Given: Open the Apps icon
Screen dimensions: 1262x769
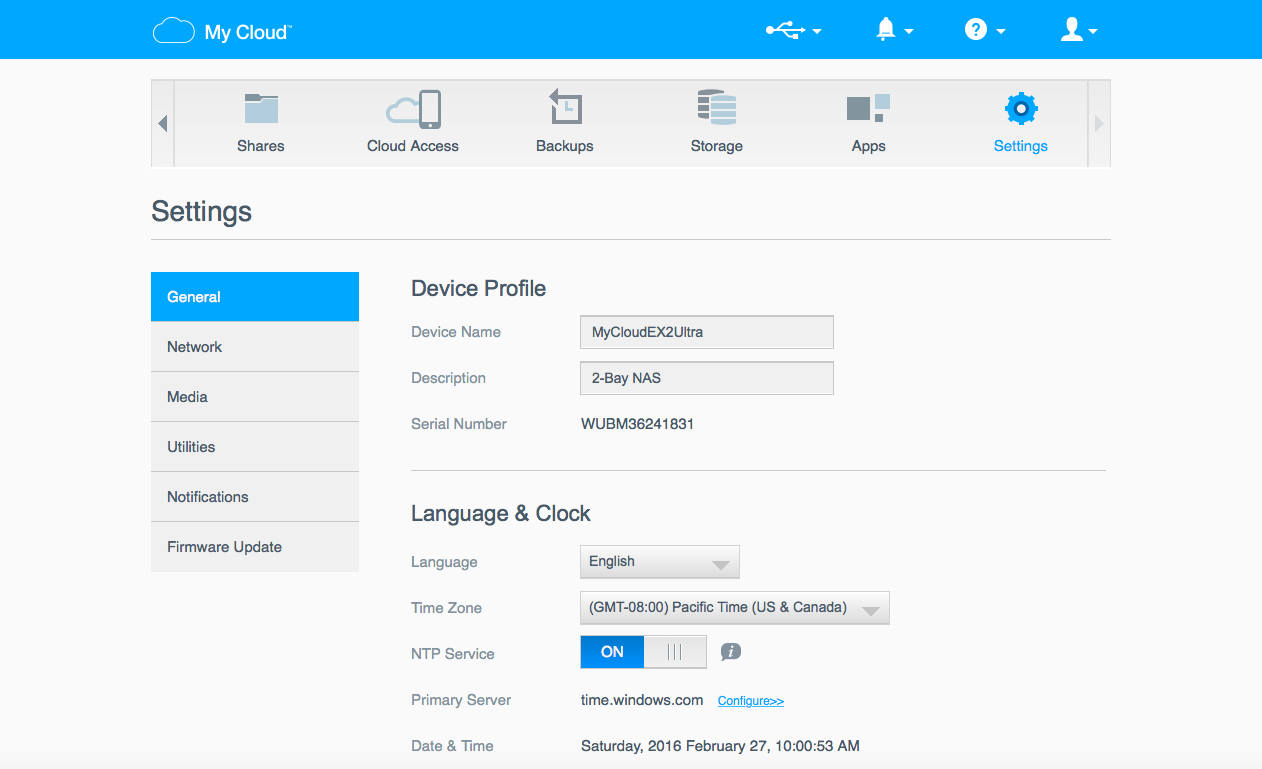Looking at the screenshot, I should (x=868, y=109).
